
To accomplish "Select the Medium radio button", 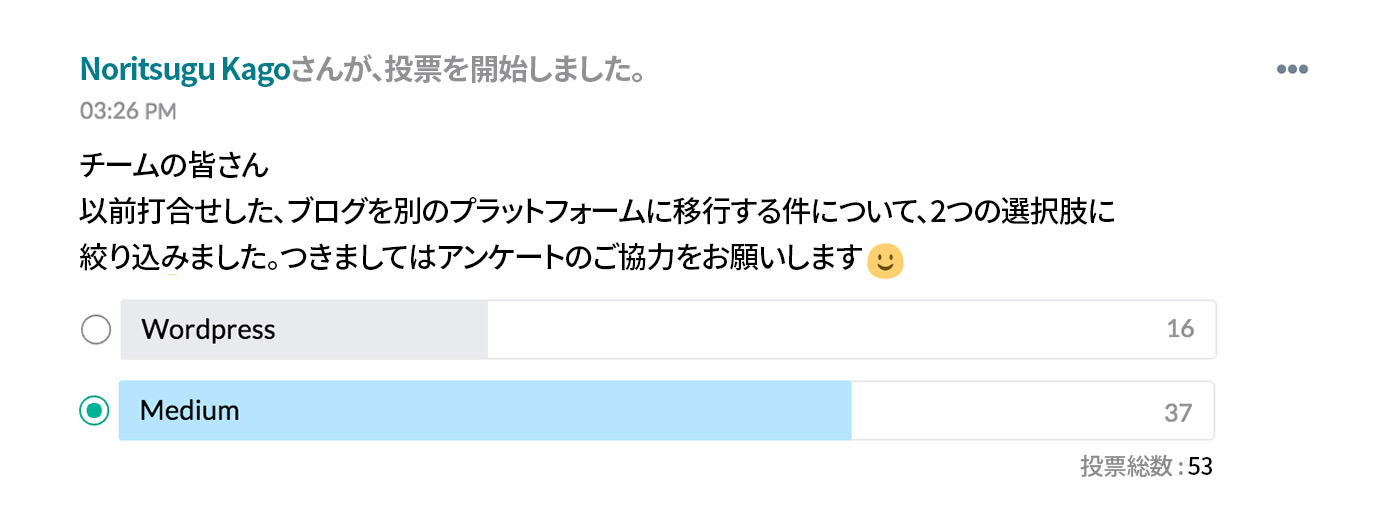I will click(94, 410).
